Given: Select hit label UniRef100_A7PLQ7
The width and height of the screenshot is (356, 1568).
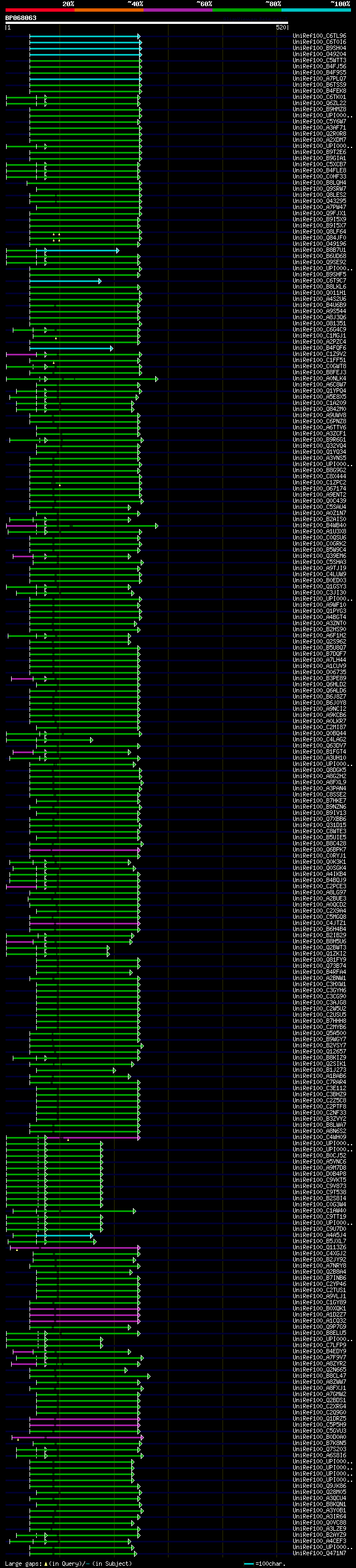Looking at the screenshot, I should [319, 78].
